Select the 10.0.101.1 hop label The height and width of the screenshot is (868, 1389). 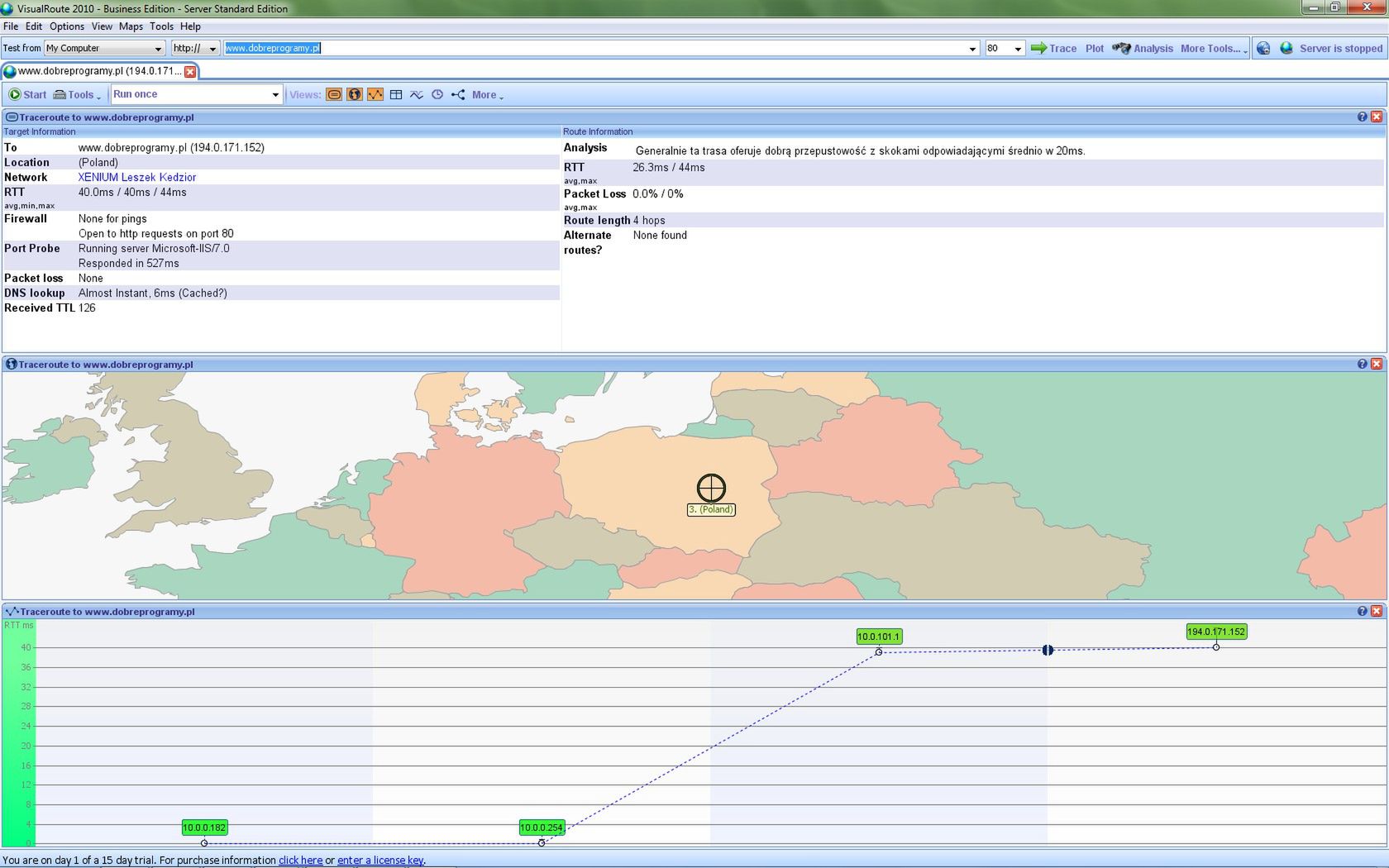point(879,637)
